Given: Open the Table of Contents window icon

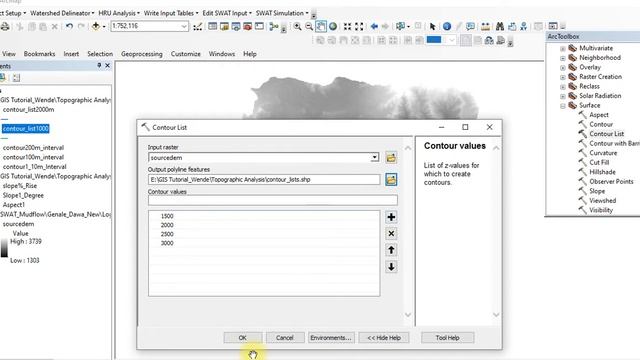Looking at the screenshot, I should pos(212,27).
